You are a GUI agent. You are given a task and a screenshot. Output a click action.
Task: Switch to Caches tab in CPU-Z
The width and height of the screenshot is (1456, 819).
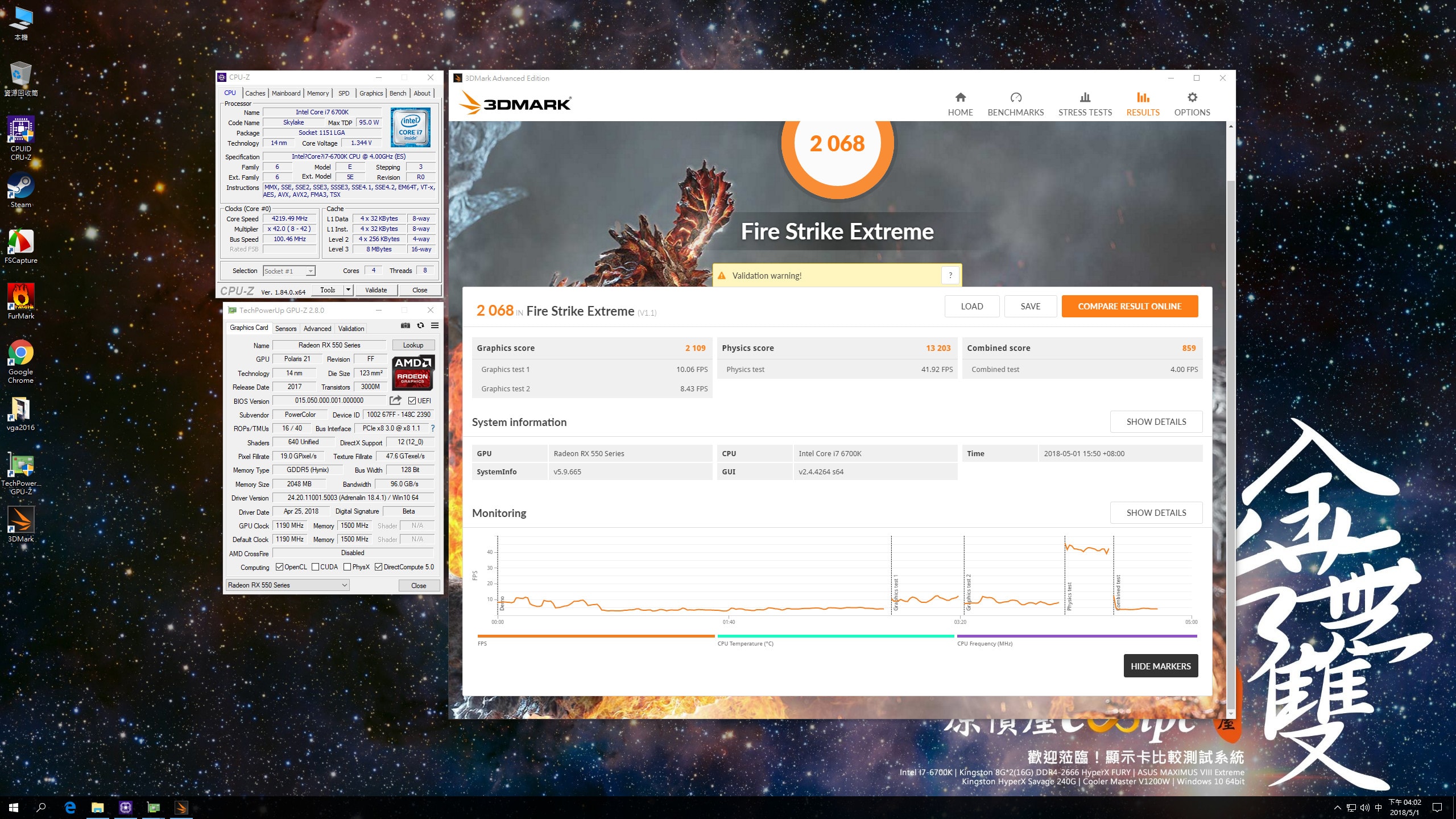(255, 93)
